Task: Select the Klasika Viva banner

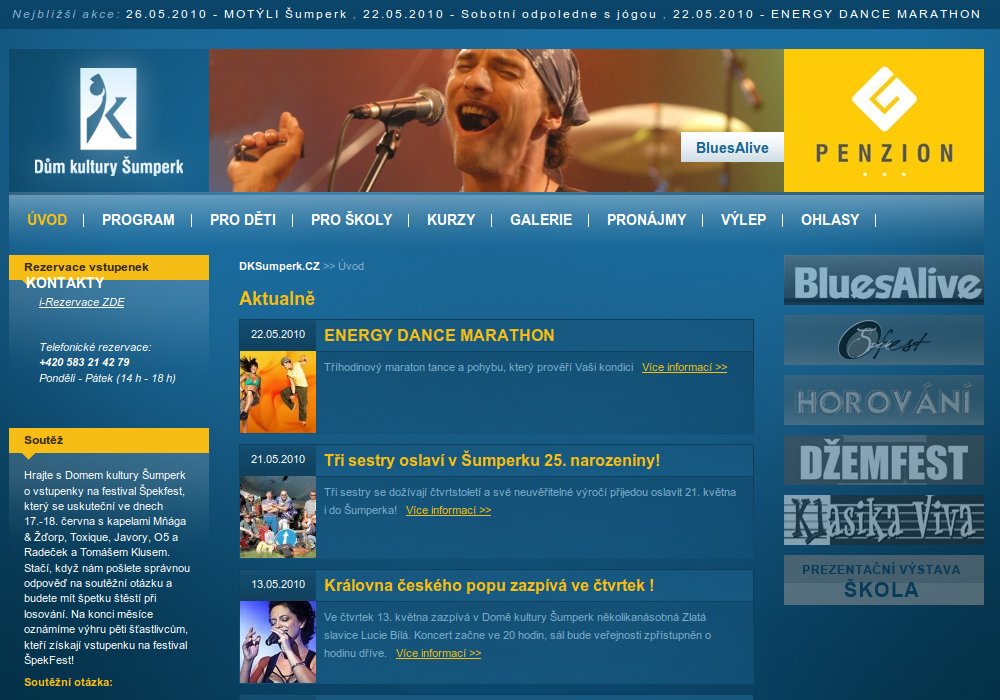Action: 883,520
